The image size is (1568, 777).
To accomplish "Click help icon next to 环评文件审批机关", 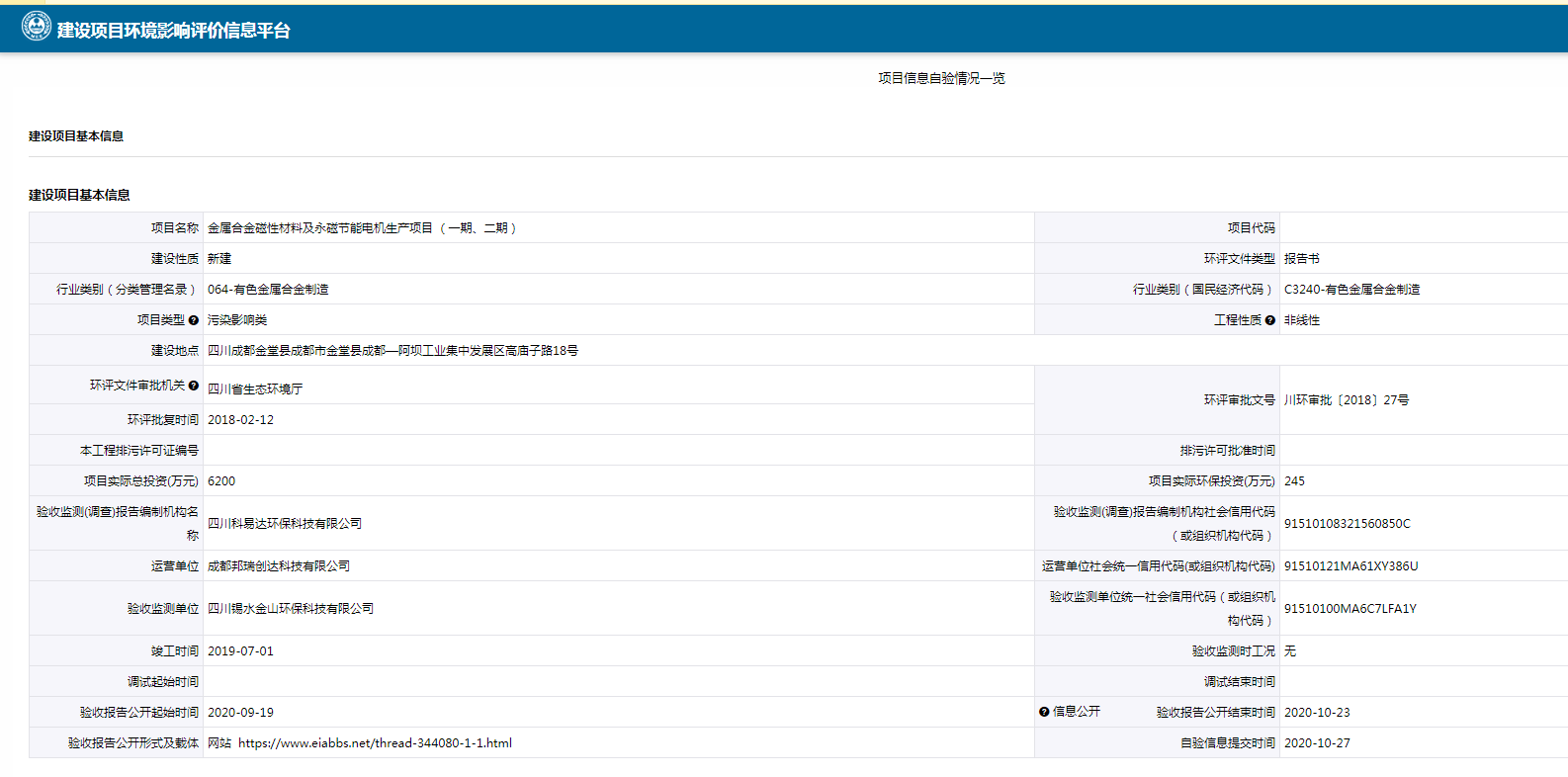I will [194, 386].
